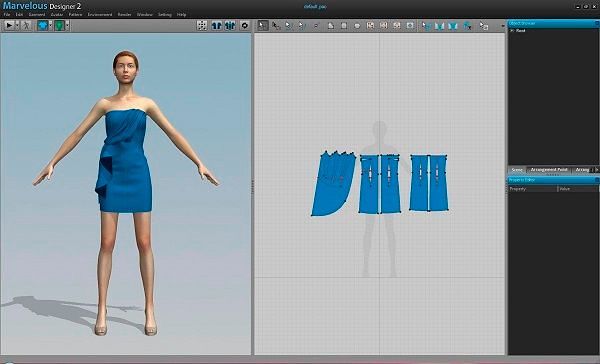
Task: Click the second internal shape tool icon
Action: [x=383, y=26]
